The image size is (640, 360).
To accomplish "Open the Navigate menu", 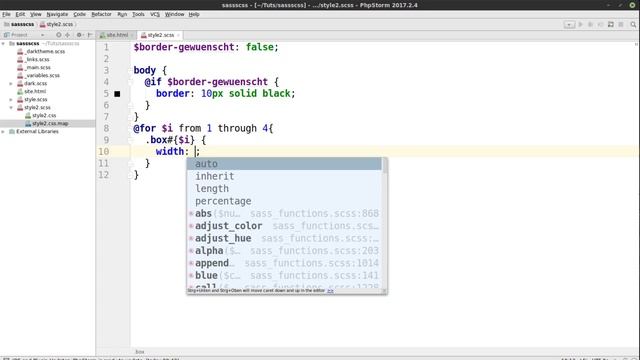I will click(x=57, y=14).
